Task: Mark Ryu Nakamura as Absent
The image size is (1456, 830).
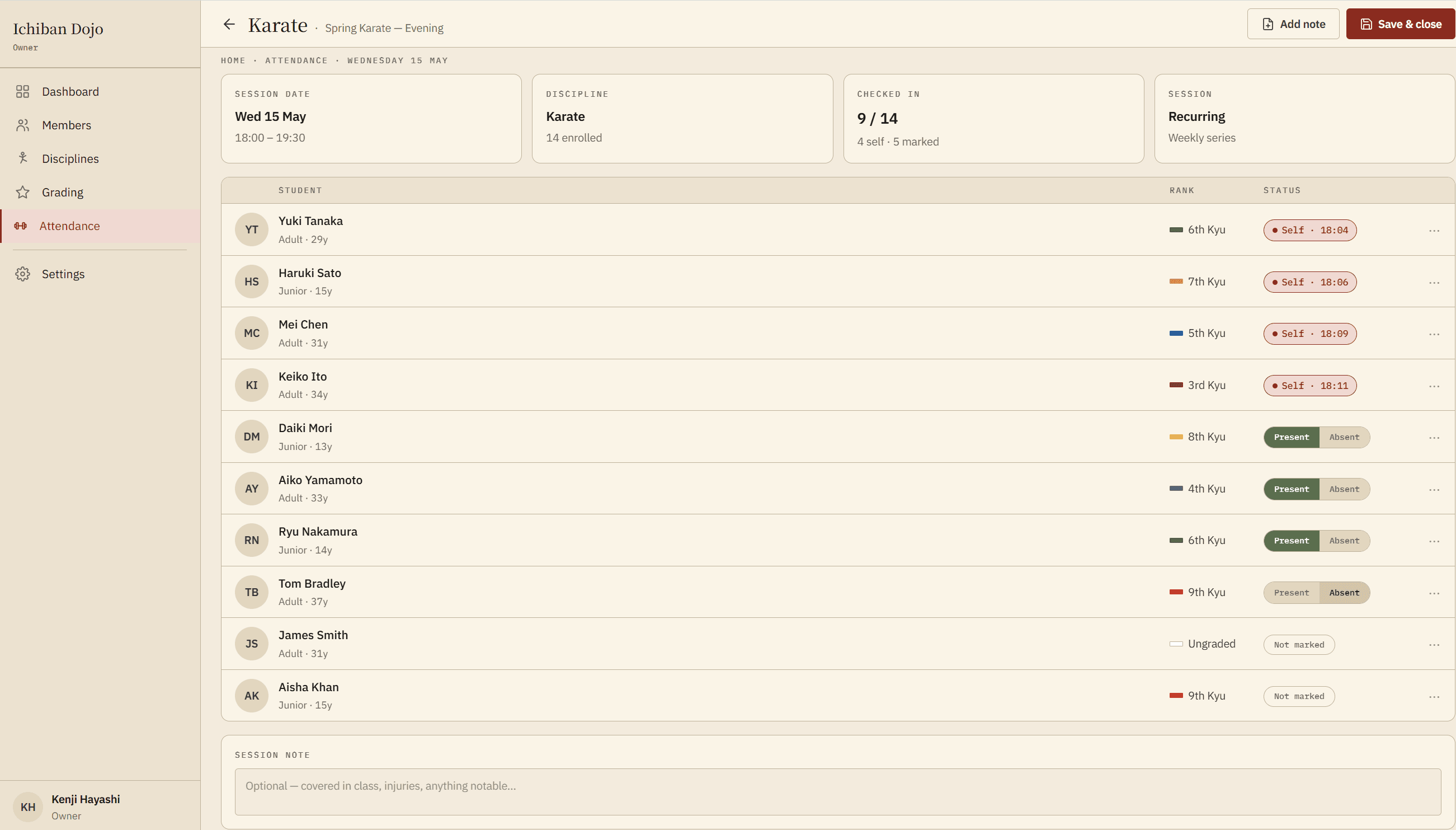Action: (x=1344, y=541)
